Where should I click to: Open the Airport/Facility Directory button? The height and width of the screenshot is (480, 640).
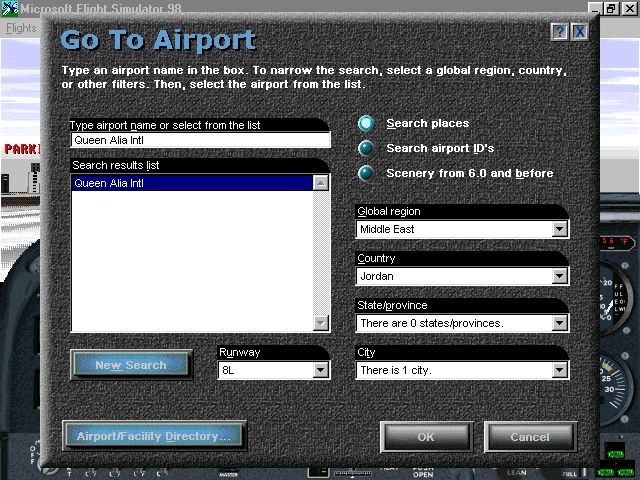click(x=154, y=436)
